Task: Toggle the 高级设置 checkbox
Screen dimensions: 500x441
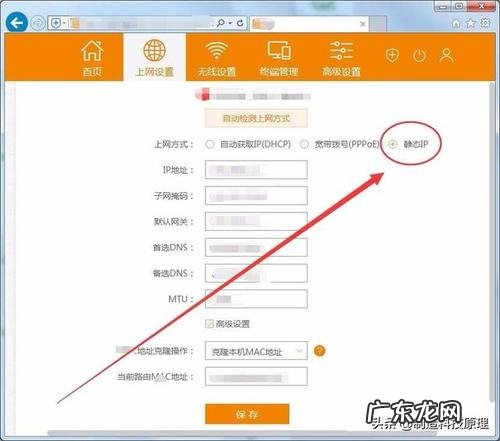Action: pyautogui.click(x=209, y=324)
